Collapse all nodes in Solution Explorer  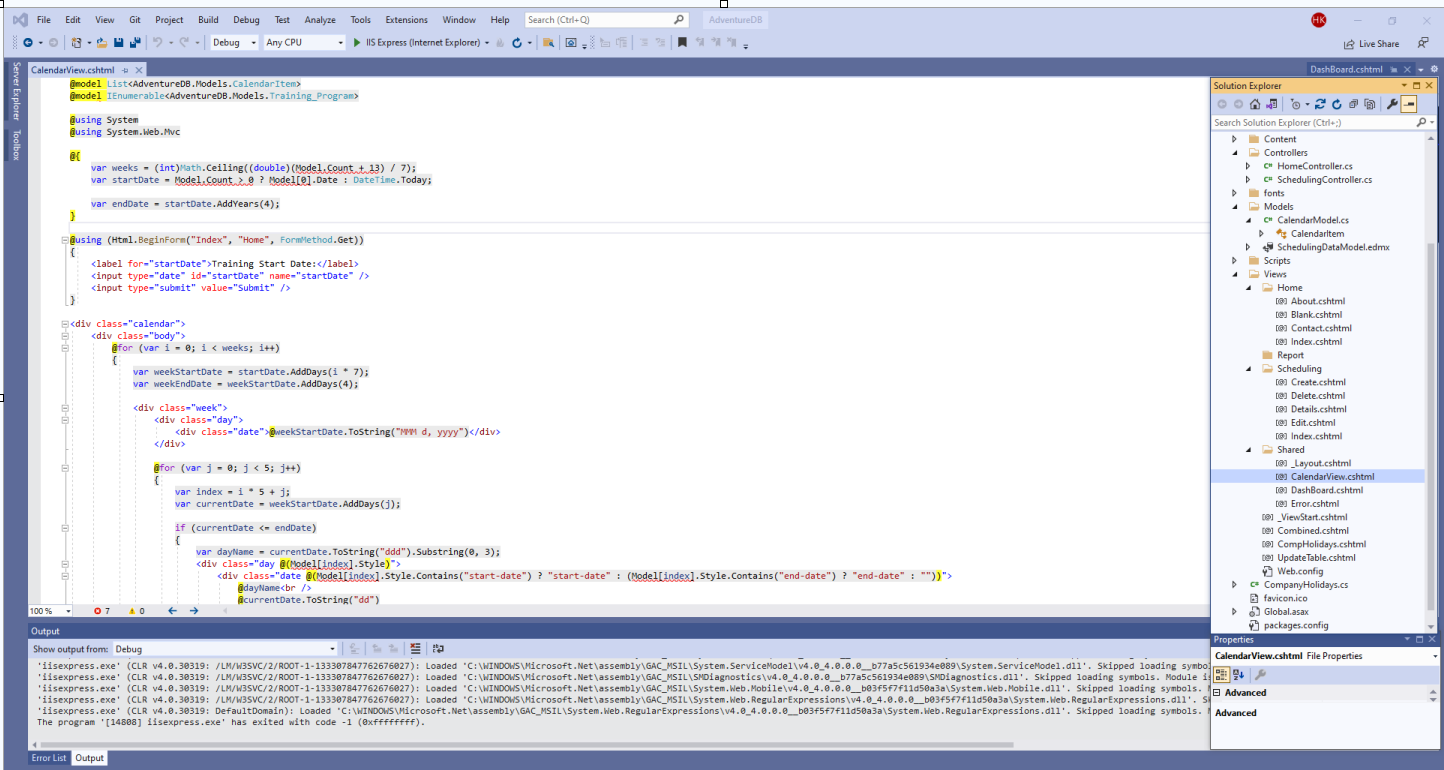[1353, 103]
